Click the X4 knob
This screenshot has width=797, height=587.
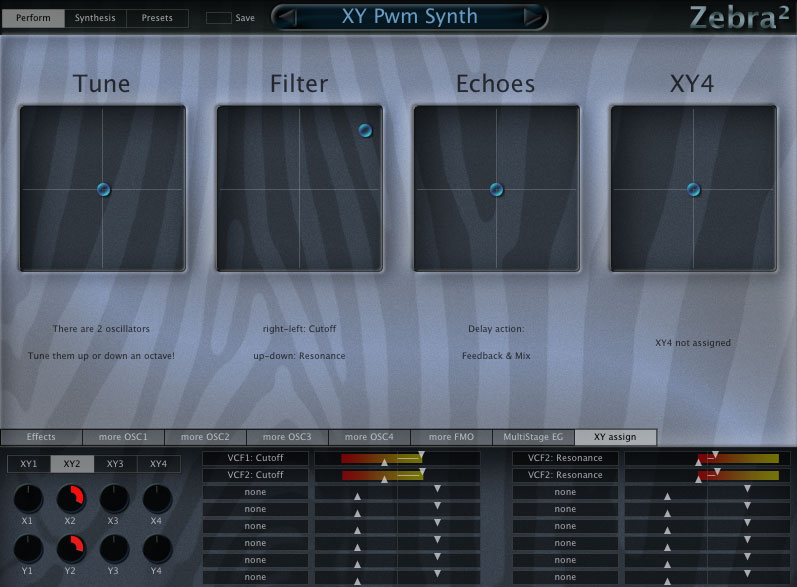pos(157,498)
